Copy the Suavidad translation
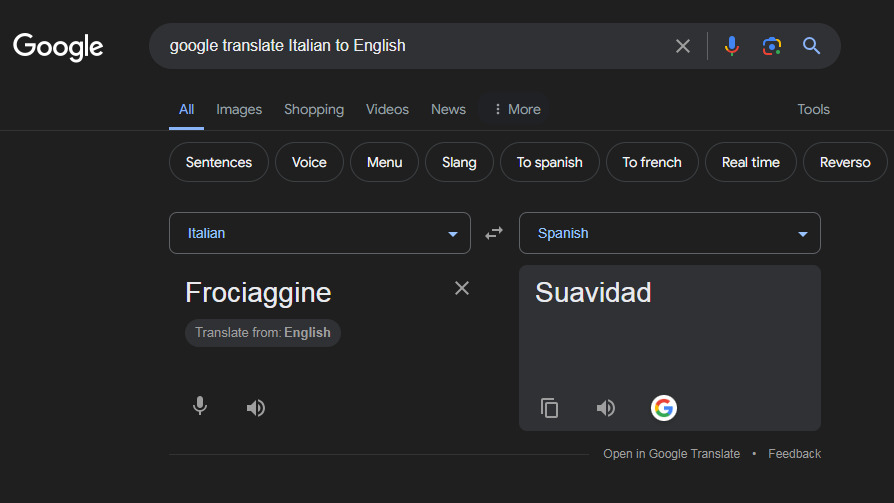 [x=549, y=408]
